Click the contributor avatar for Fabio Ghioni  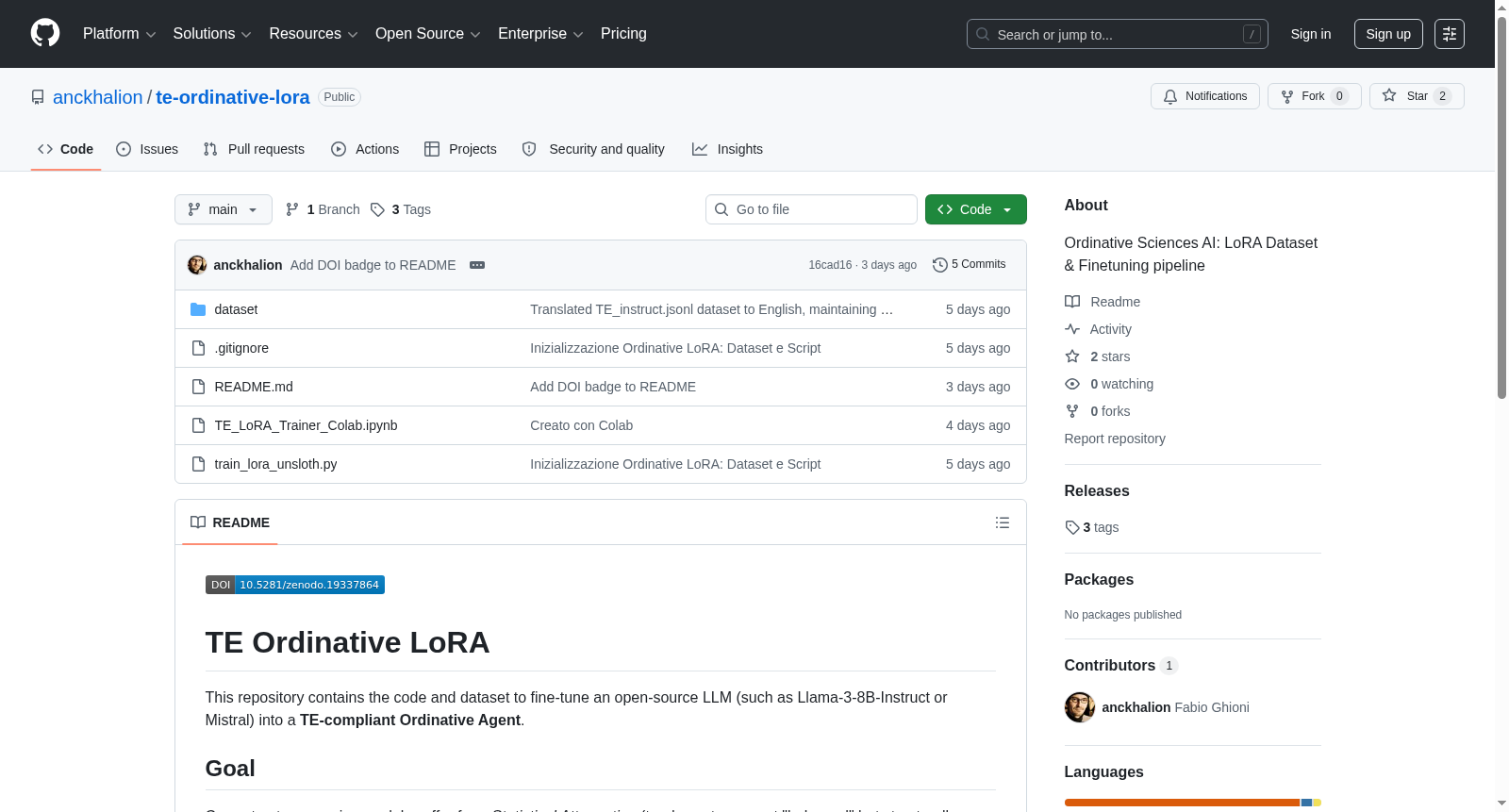pyautogui.click(x=1080, y=707)
